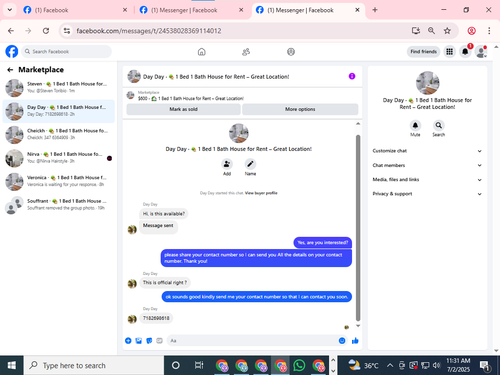500x375 pixels.
Task: Choose a GIF in composer
Action: point(159,341)
